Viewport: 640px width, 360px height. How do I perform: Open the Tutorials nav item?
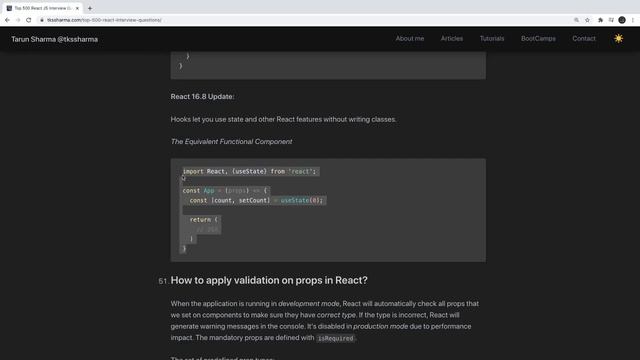click(492, 38)
